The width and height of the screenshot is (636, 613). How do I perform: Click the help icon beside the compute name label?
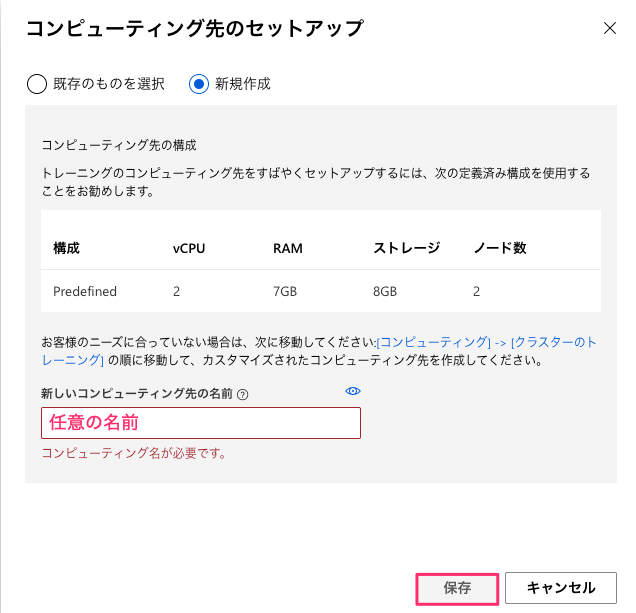(x=243, y=394)
